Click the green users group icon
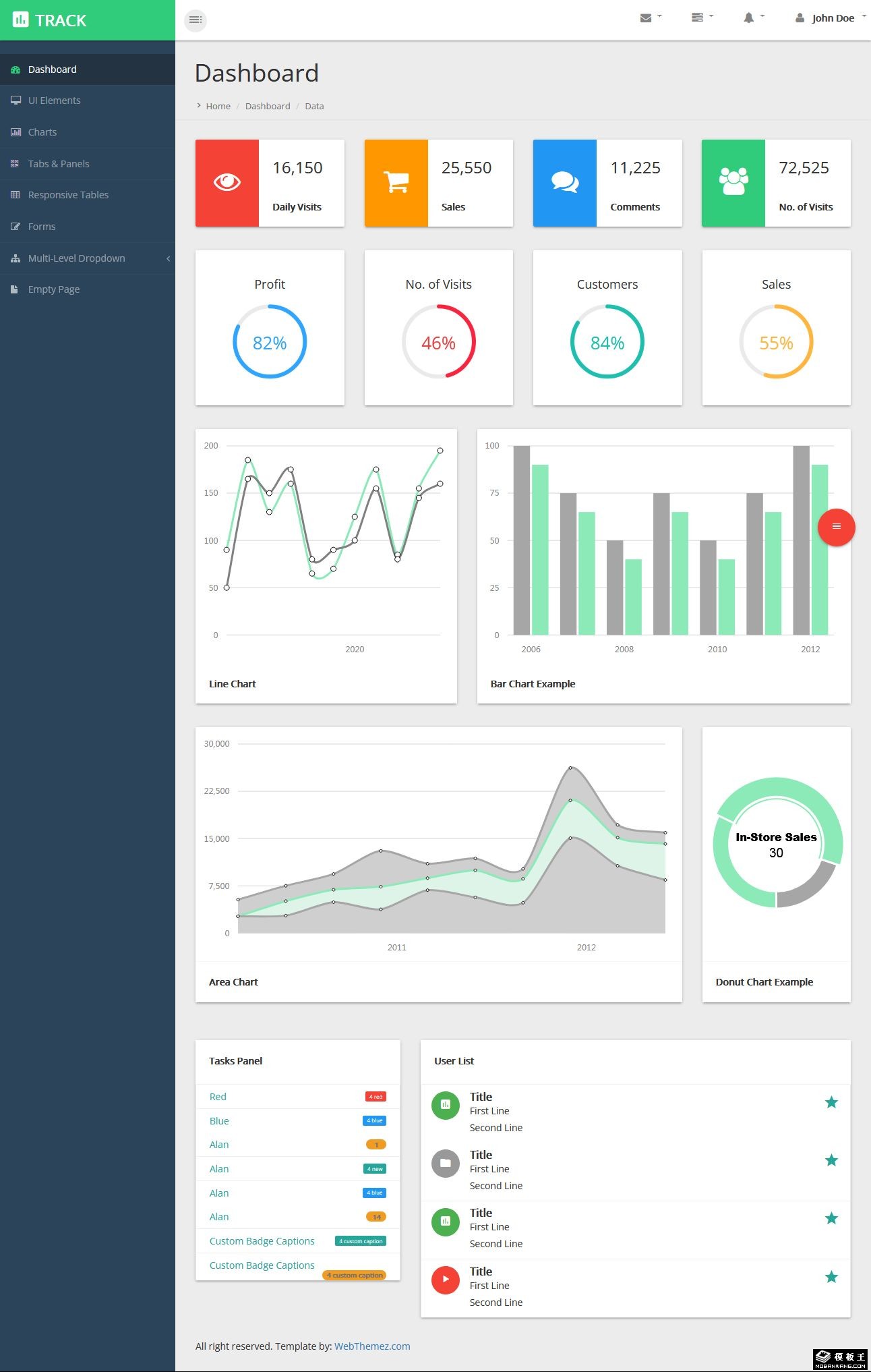The height and width of the screenshot is (1372, 871). click(x=733, y=182)
